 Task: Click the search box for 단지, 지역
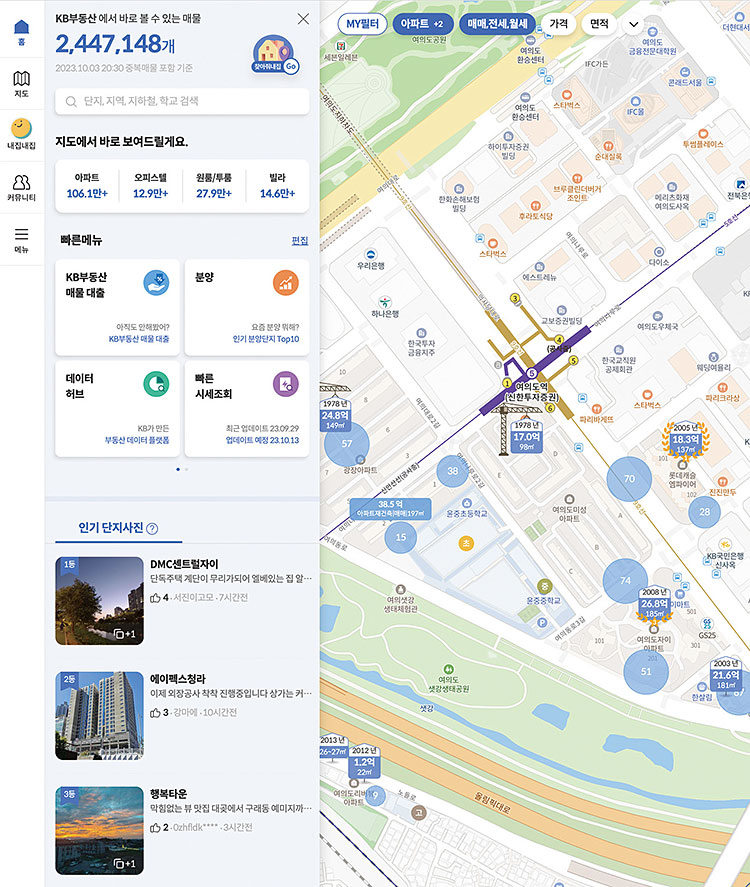(x=182, y=101)
